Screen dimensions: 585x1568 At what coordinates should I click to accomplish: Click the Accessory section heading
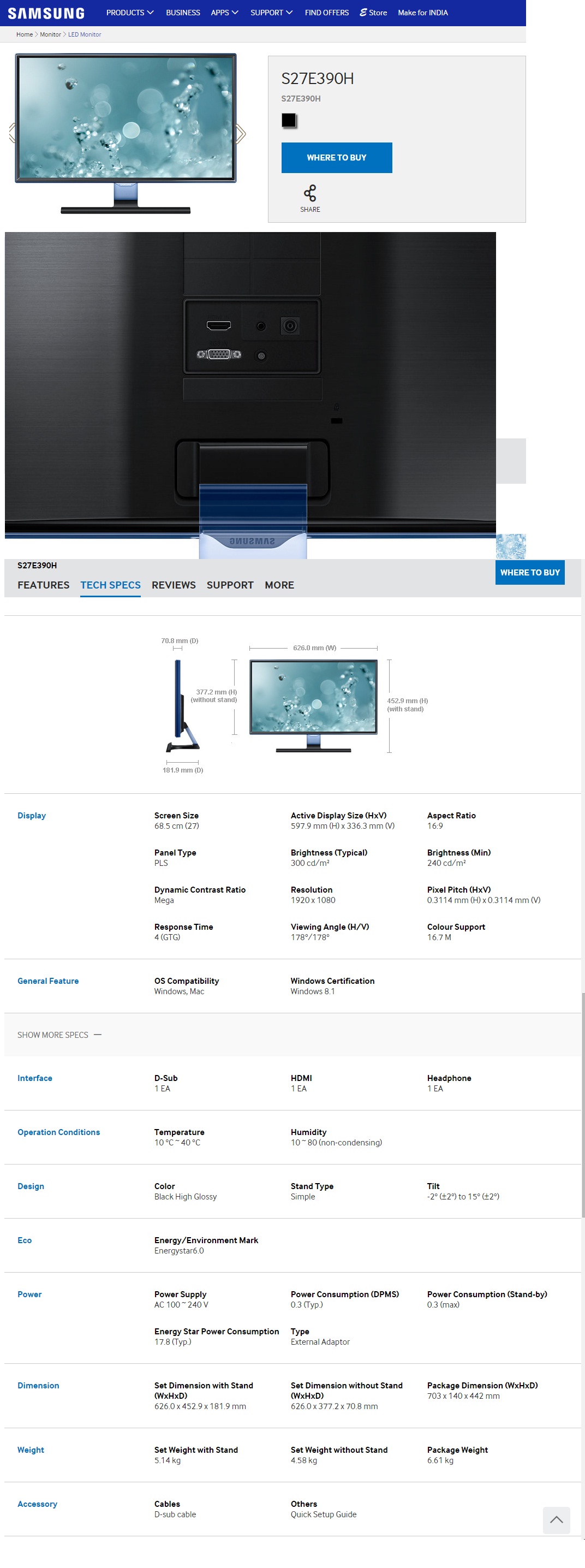pyautogui.click(x=37, y=1504)
